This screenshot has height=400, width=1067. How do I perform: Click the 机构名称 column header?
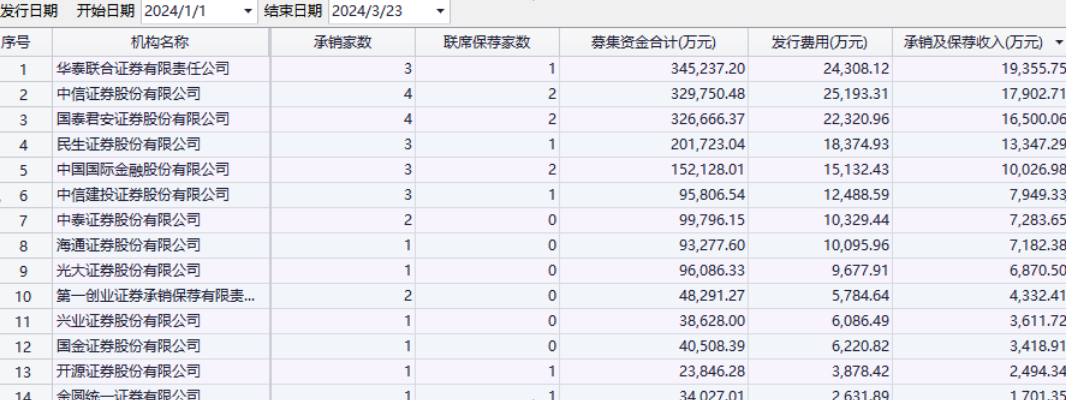tap(160, 43)
